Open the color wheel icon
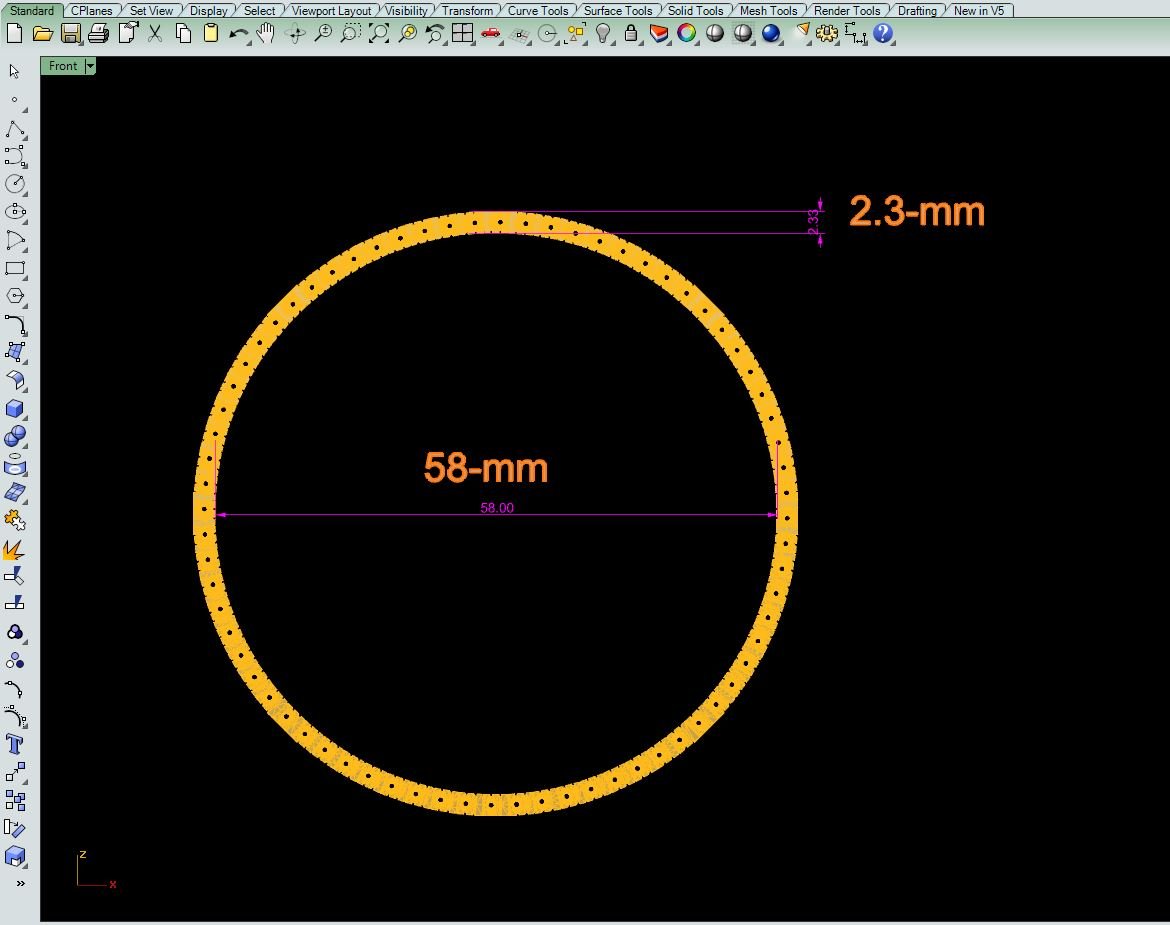This screenshot has height=925, width=1170. 686,33
